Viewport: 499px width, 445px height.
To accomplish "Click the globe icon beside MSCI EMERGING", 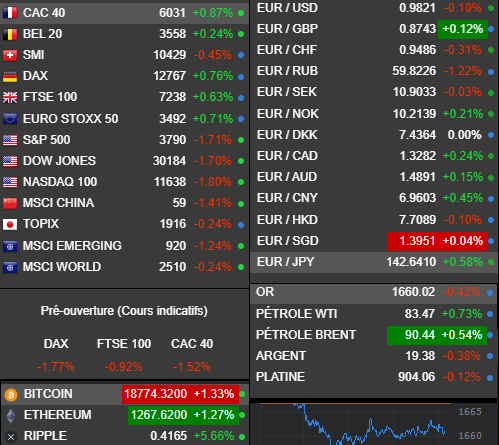I will [x=10, y=246].
